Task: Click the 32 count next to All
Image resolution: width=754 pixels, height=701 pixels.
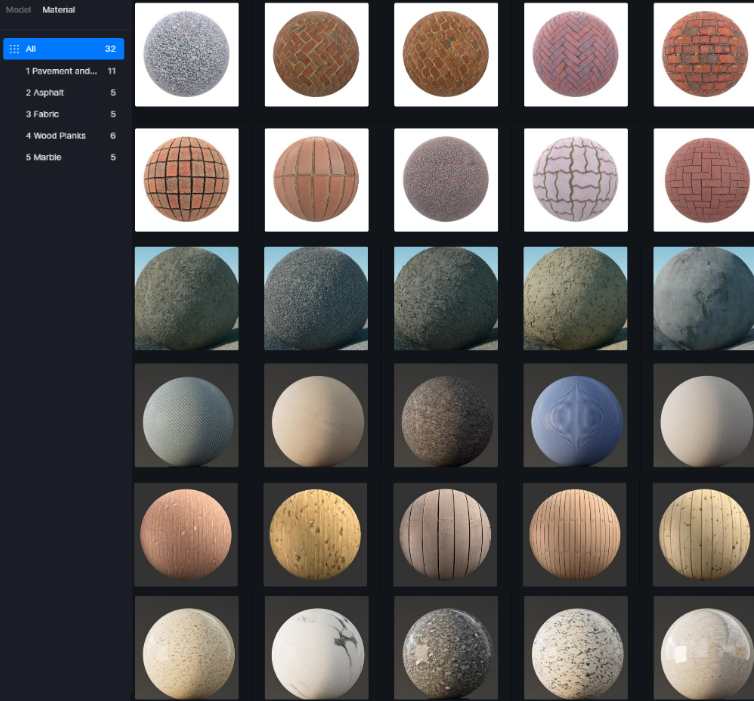Action: pos(110,49)
